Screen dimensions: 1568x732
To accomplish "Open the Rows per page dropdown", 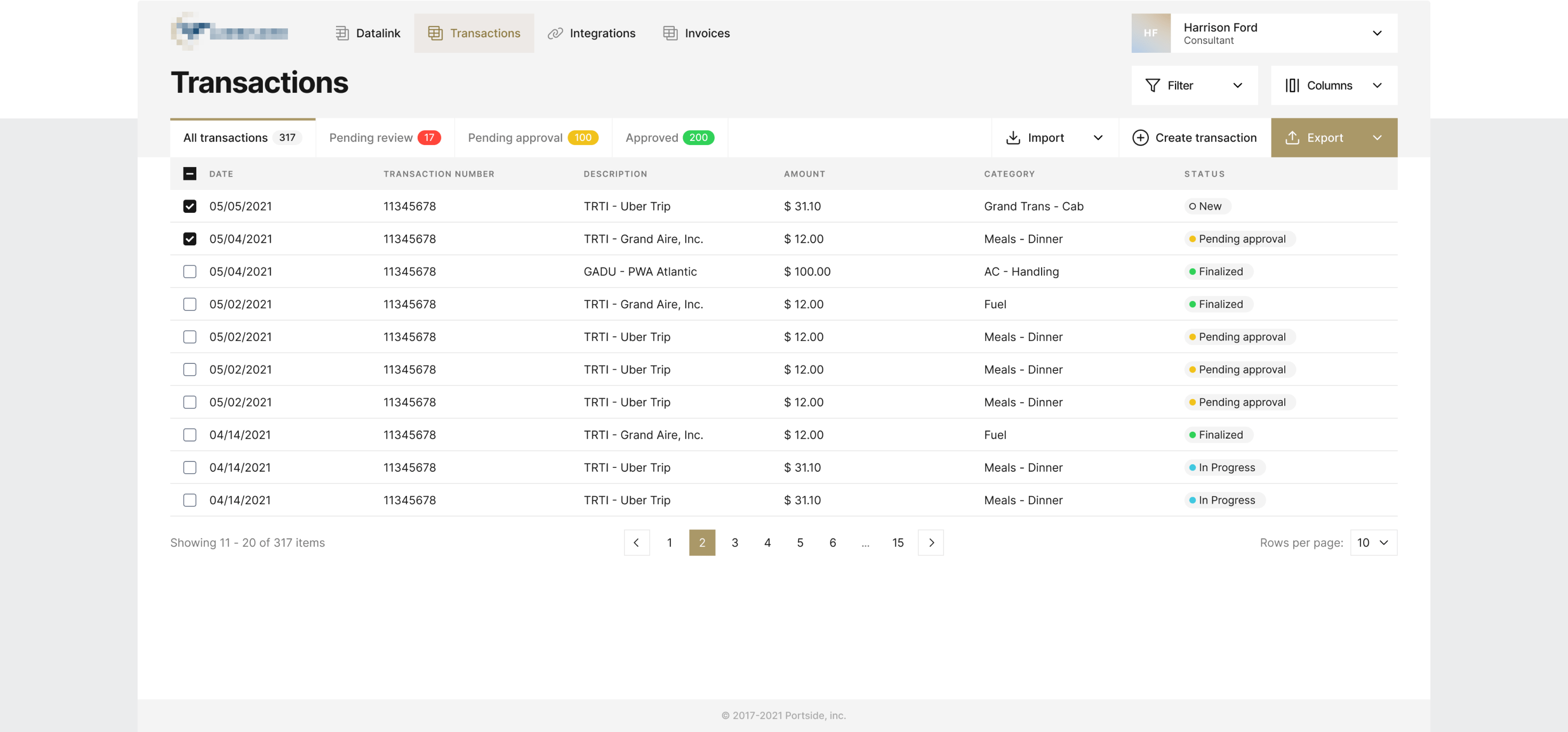I will (x=1373, y=542).
